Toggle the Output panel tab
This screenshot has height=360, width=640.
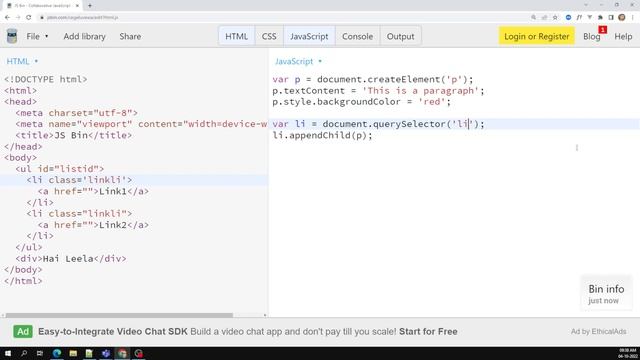pyautogui.click(x=400, y=36)
